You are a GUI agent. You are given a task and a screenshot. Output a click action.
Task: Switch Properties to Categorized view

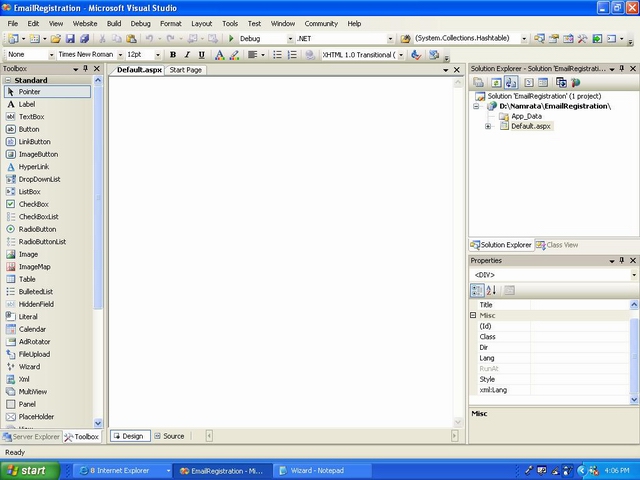pos(477,290)
